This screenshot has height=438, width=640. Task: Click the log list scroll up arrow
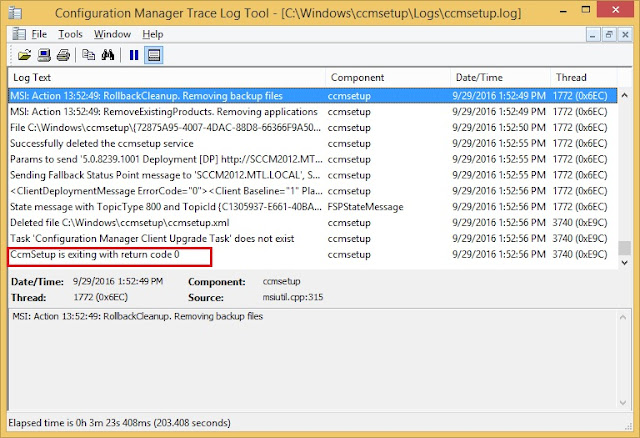point(624,96)
